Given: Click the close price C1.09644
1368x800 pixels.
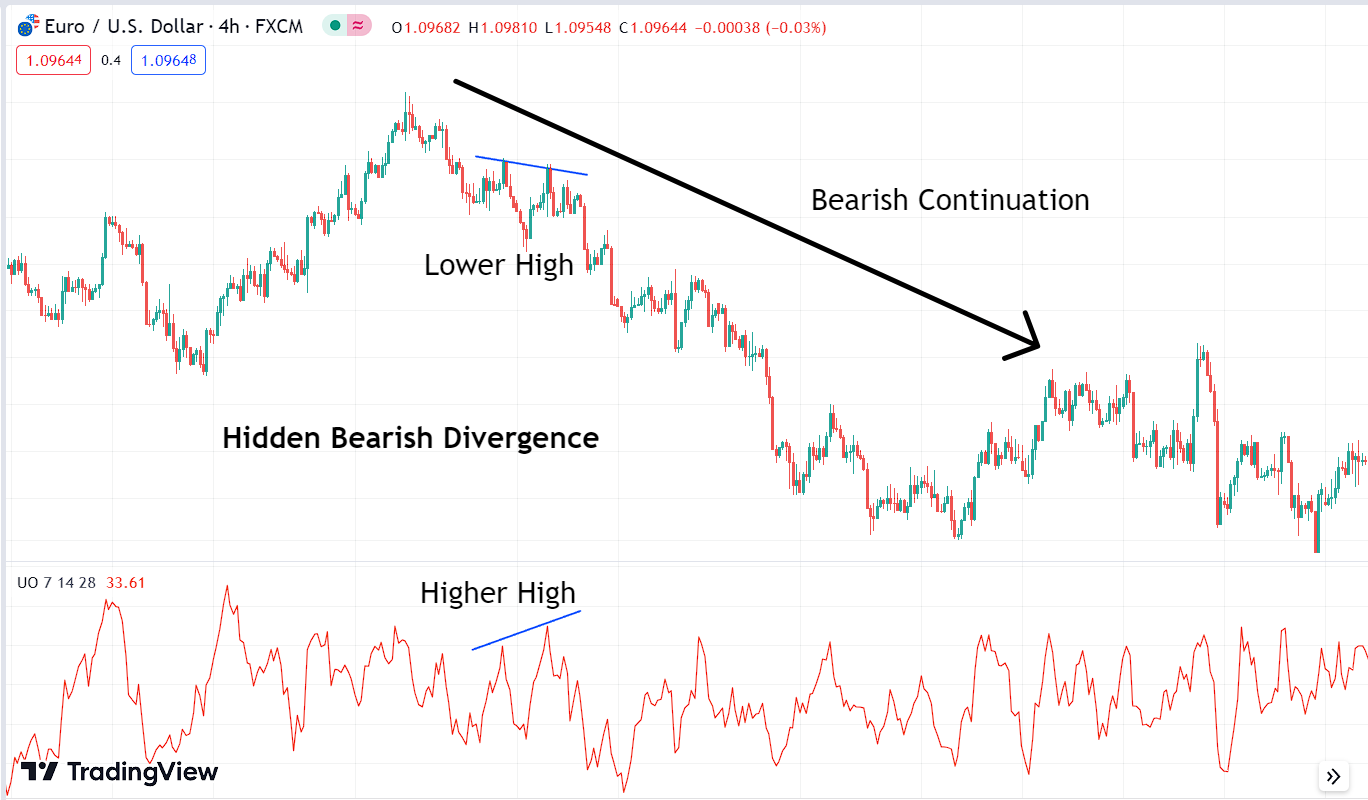Looking at the screenshot, I should tap(653, 27).
